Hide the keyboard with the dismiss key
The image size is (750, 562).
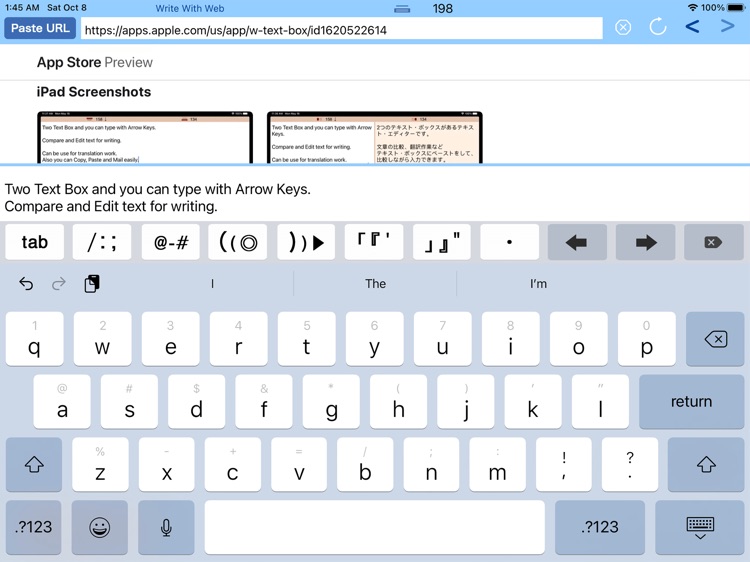pos(700,527)
